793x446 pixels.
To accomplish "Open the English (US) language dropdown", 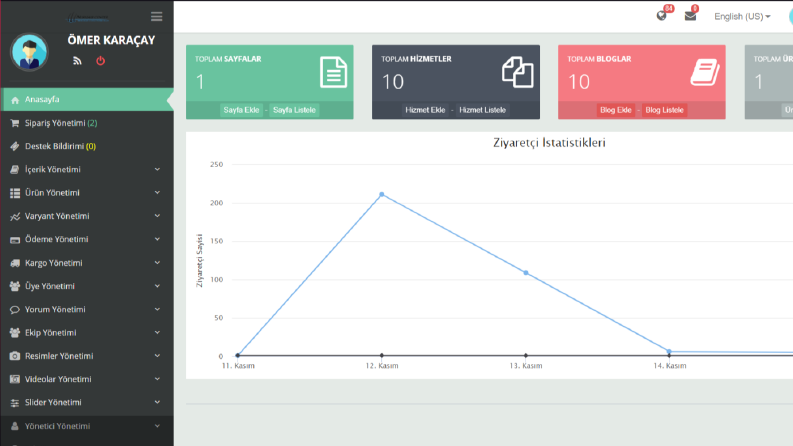I will point(742,17).
